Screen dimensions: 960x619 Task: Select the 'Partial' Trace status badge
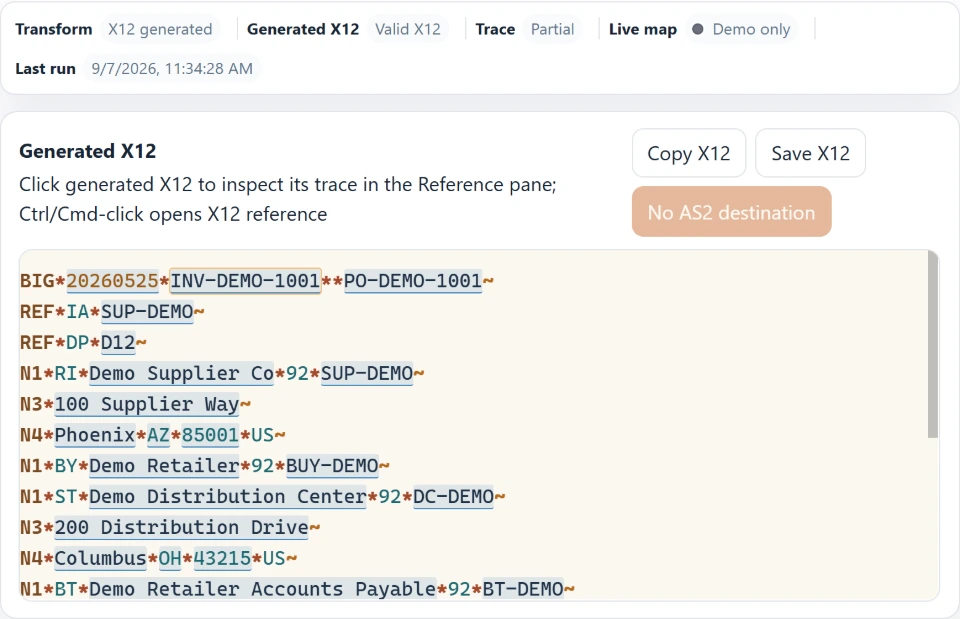552,29
